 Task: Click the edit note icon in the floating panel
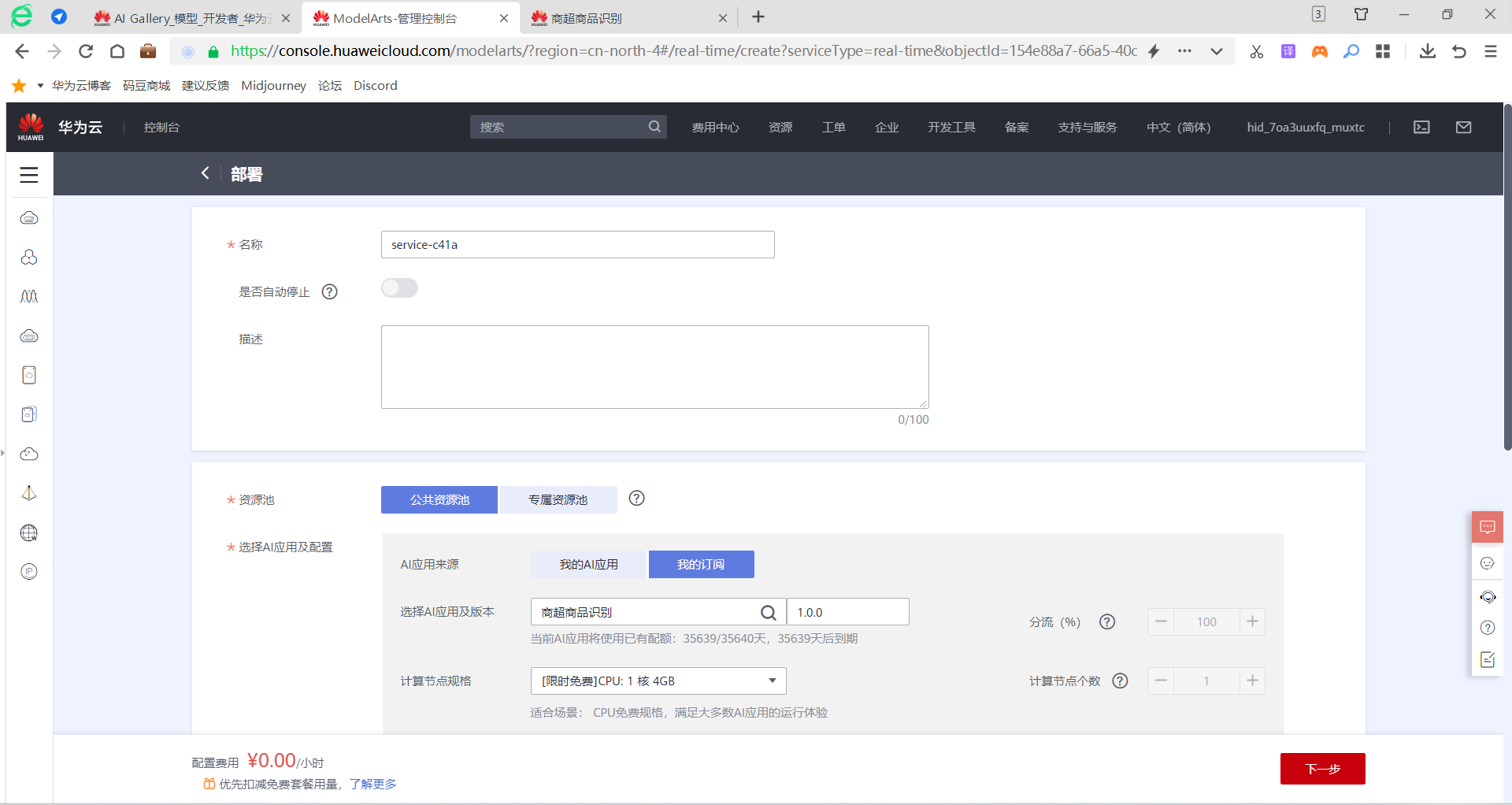click(1488, 659)
